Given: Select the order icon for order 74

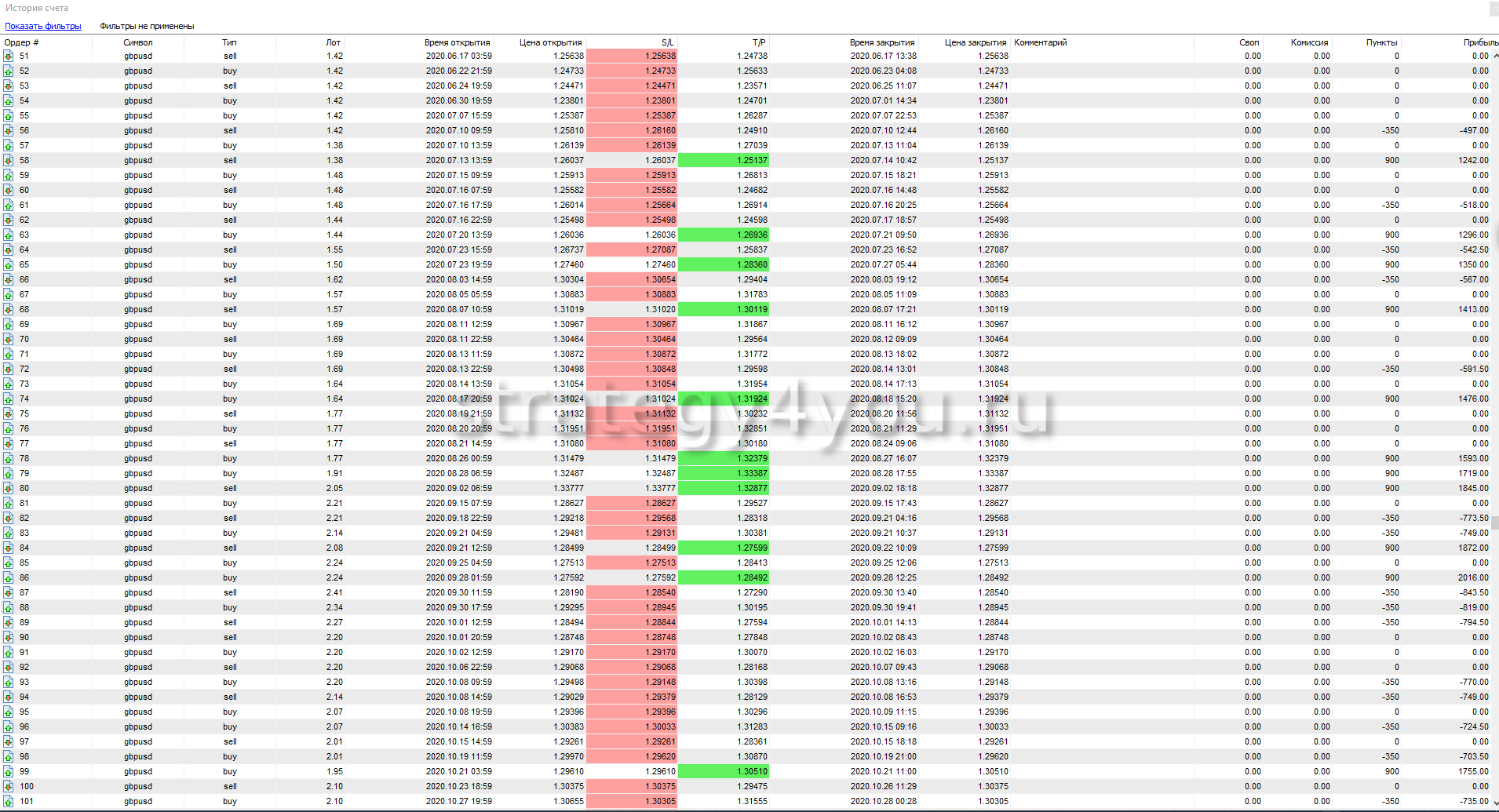Looking at the screenshot, I should pos(8,399).
